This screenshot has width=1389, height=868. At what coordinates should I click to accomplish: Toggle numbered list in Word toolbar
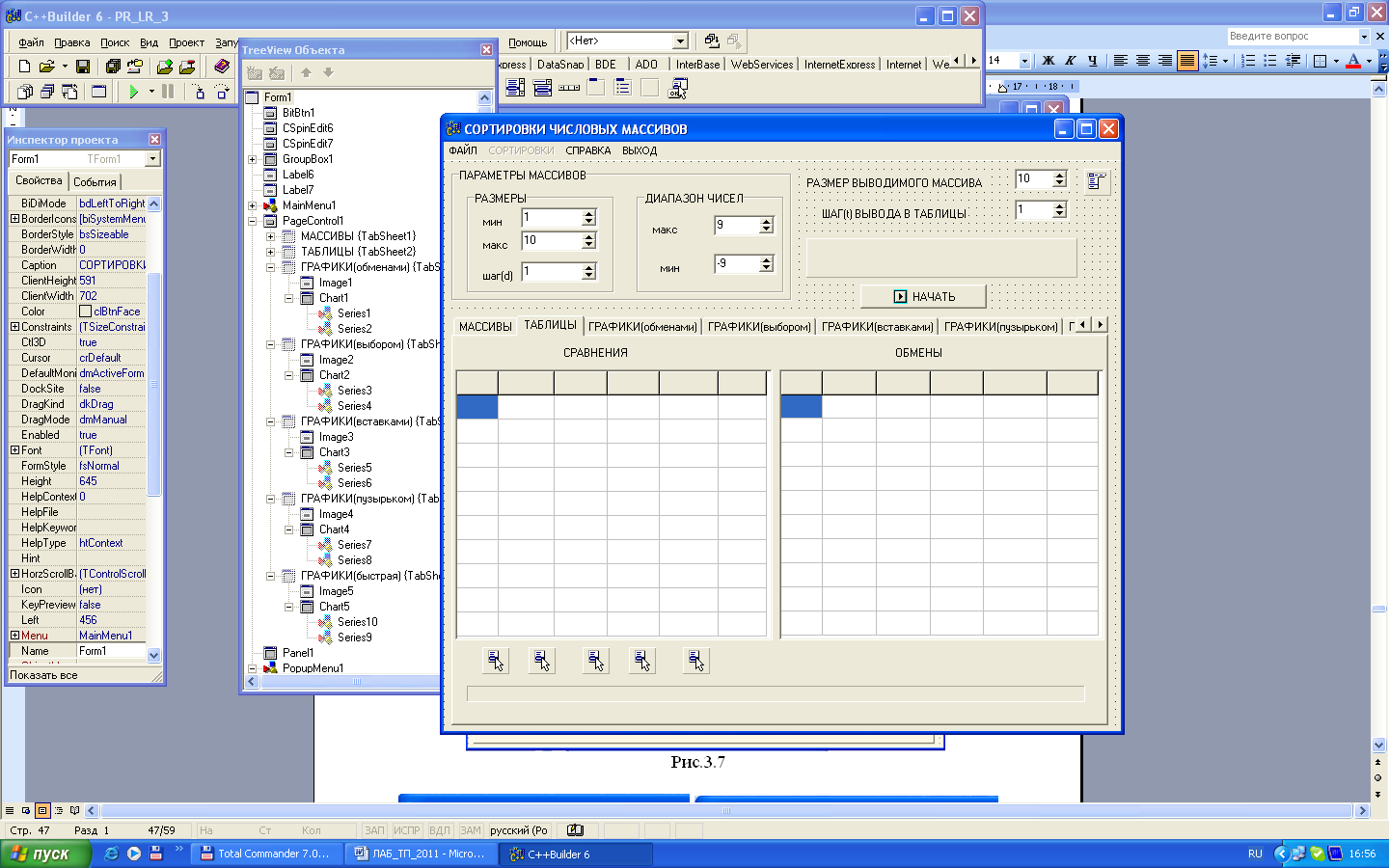click(x=1248, y=61)
